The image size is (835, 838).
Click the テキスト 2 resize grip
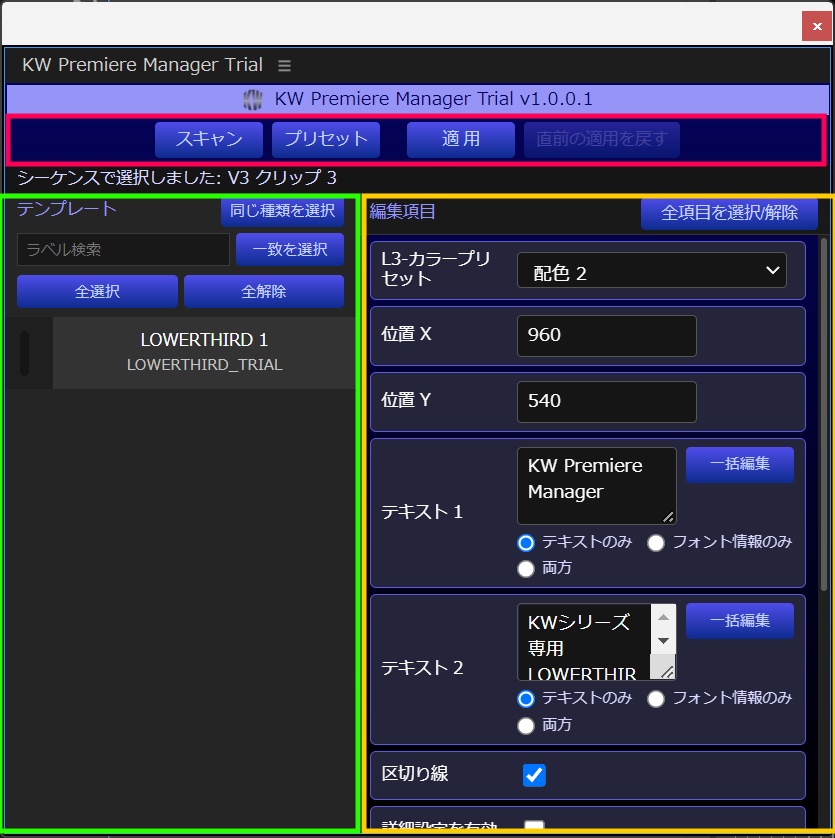[x=667, y=672]
